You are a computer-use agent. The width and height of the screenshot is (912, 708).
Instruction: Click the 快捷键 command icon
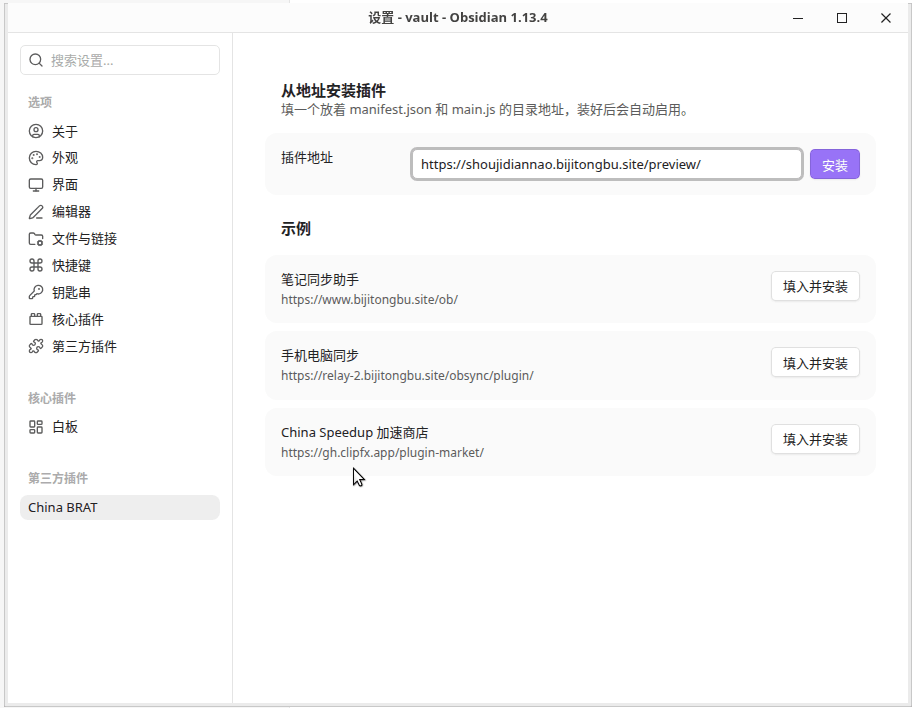pos(36,265)
